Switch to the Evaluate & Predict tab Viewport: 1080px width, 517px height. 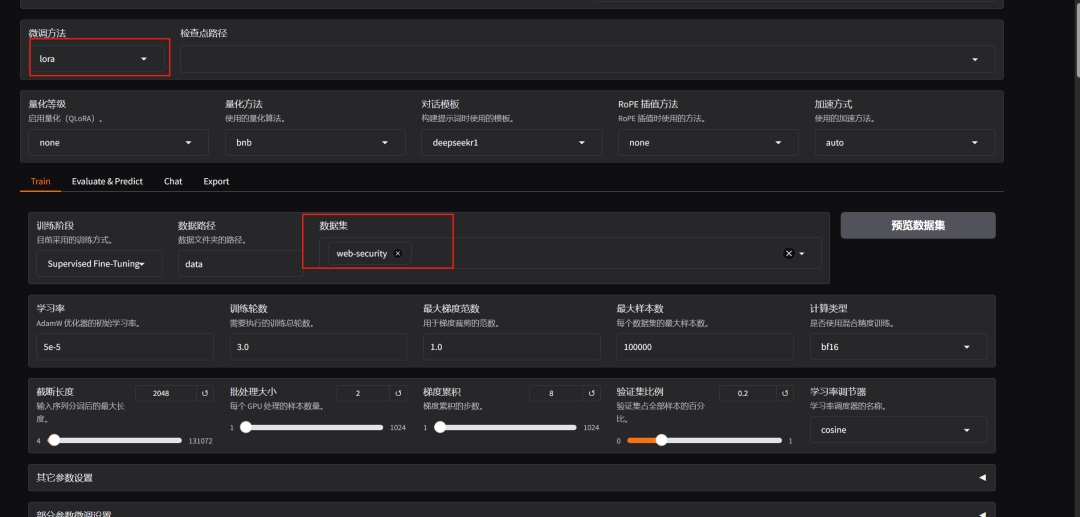(107, 182)
